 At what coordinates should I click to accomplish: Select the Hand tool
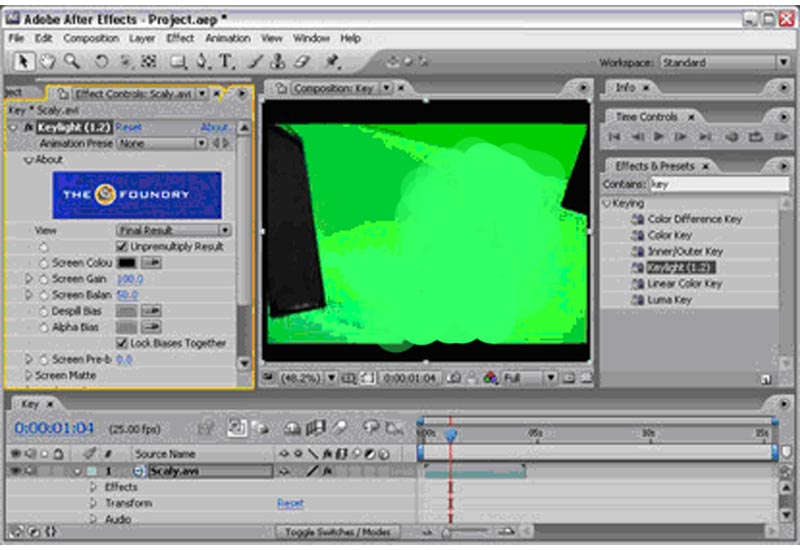click(x=47, y=62)
